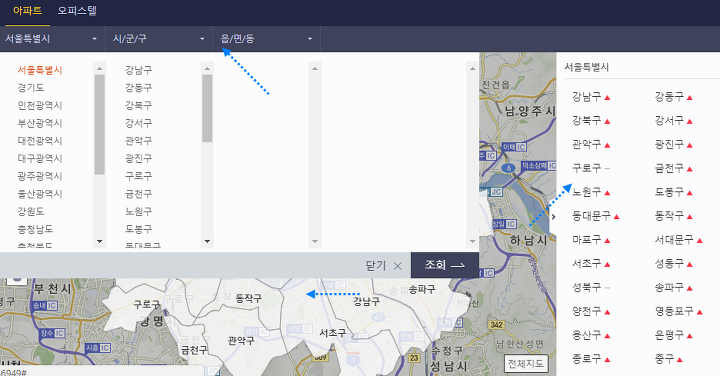Collapse the side panel with the chevron
Screen dimensions: 720x376
[x=554, y=217]
